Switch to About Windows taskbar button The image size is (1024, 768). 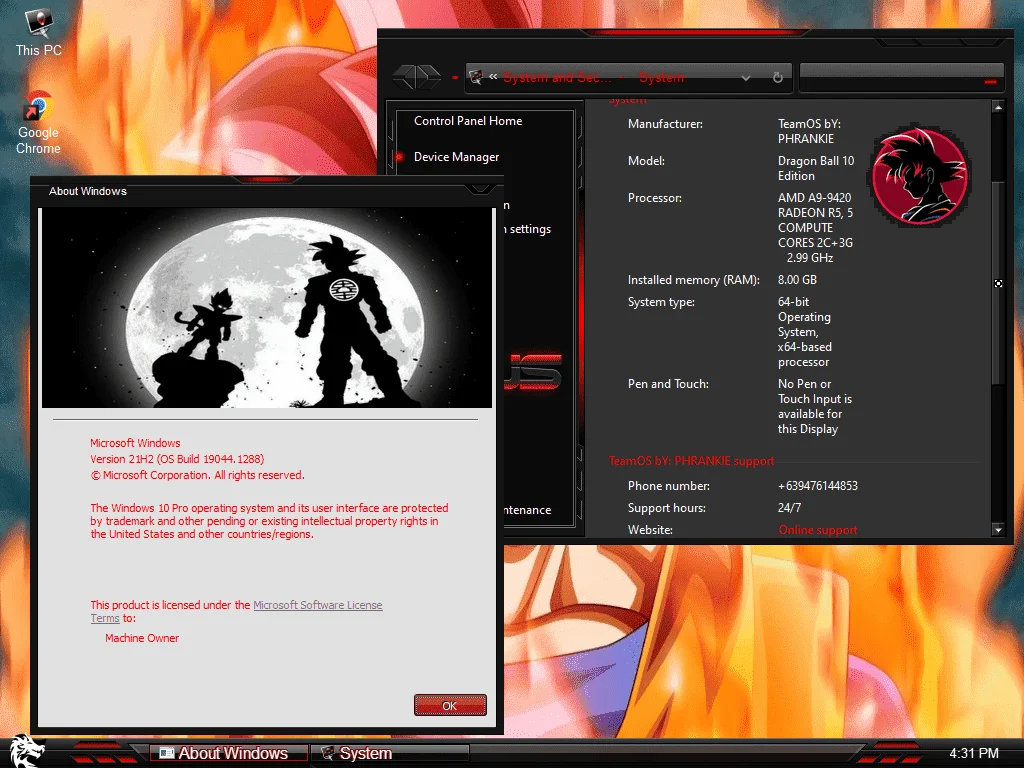point(229,753)
